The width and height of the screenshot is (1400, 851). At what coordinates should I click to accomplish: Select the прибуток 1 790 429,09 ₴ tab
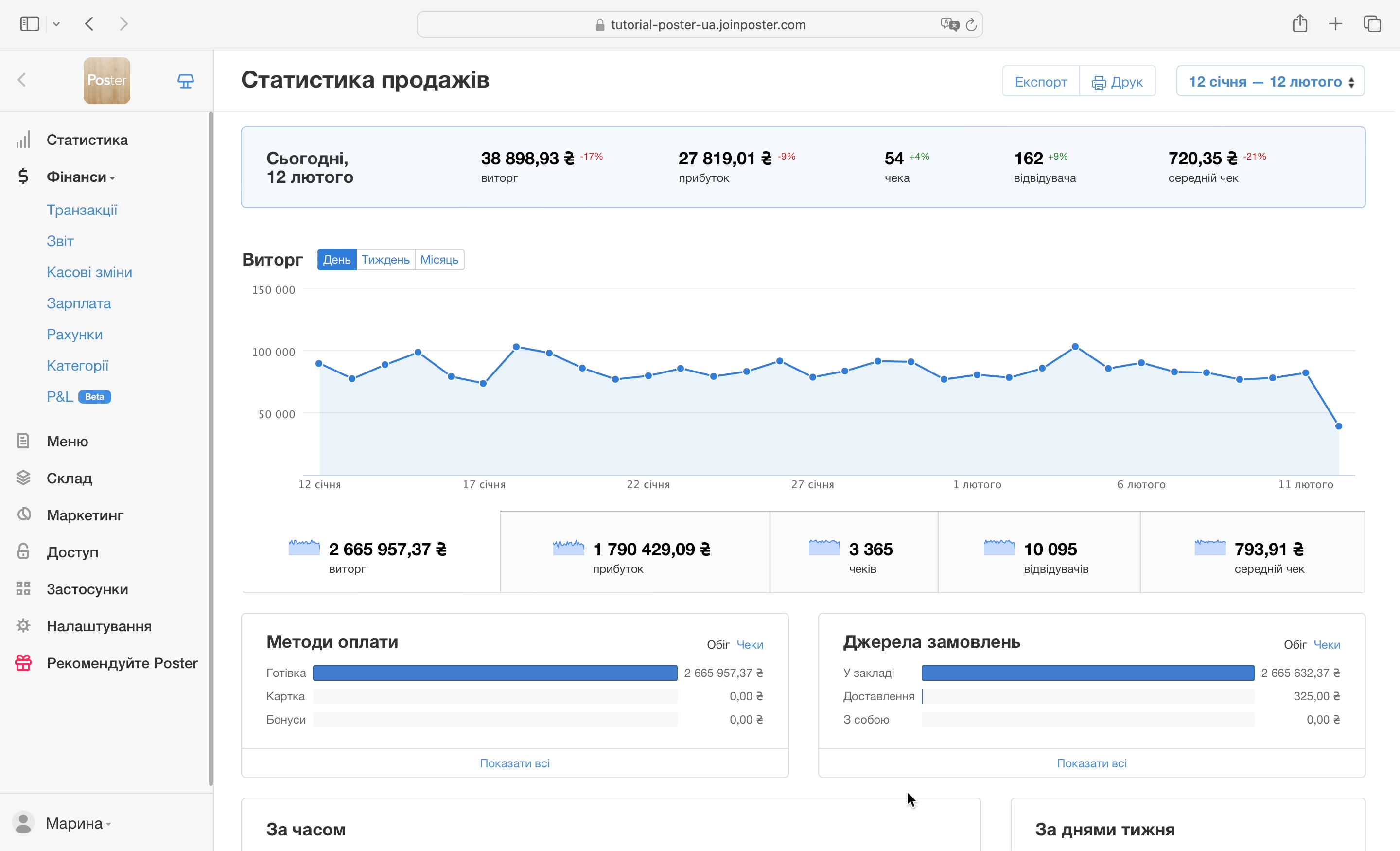[x=635, y=552]
